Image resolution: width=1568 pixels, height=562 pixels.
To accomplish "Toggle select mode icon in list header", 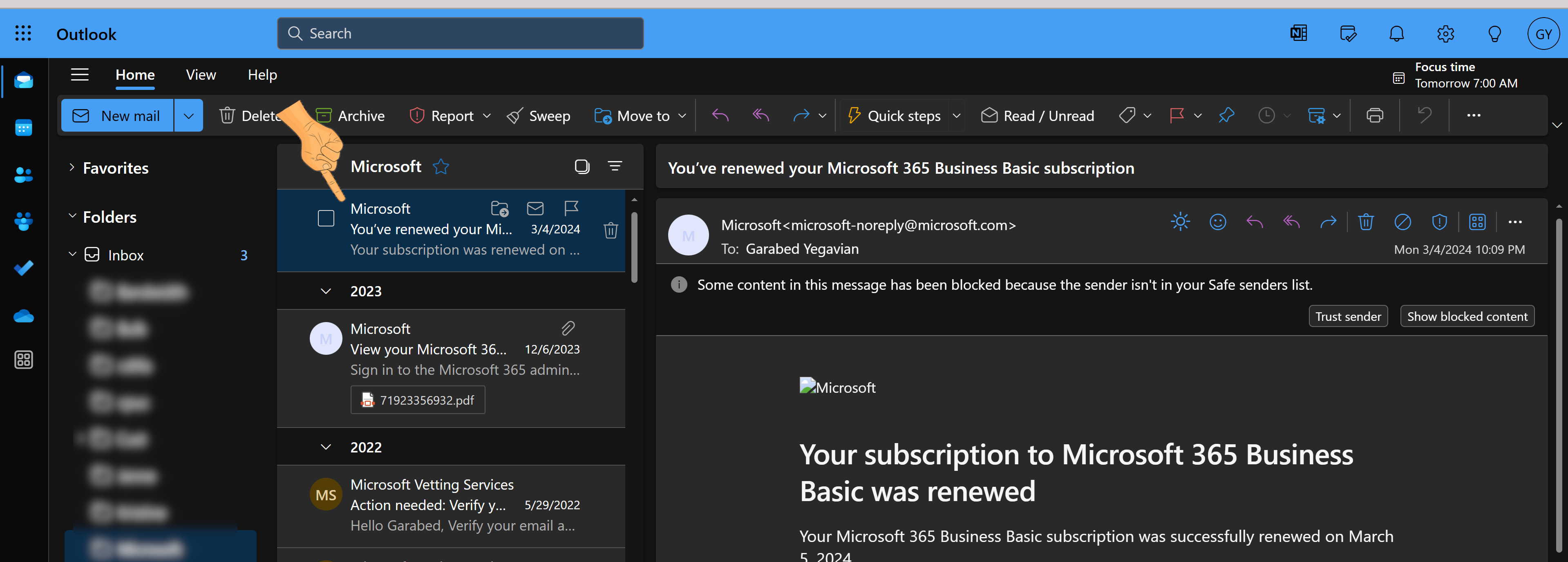I will point(582,166).
